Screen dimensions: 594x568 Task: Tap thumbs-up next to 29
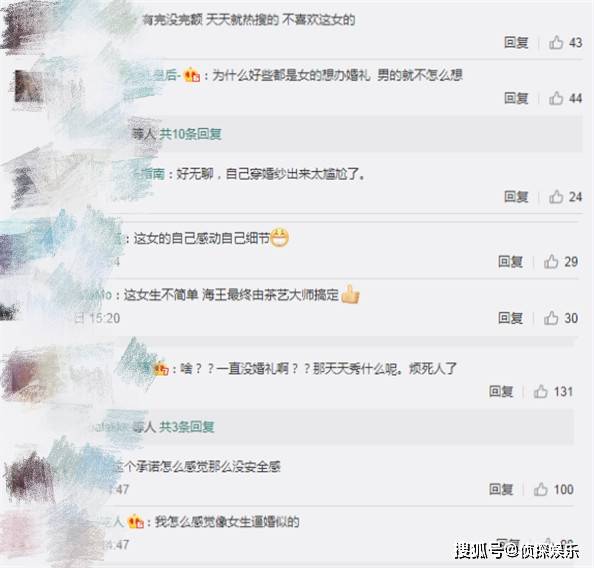pos(551,261)
